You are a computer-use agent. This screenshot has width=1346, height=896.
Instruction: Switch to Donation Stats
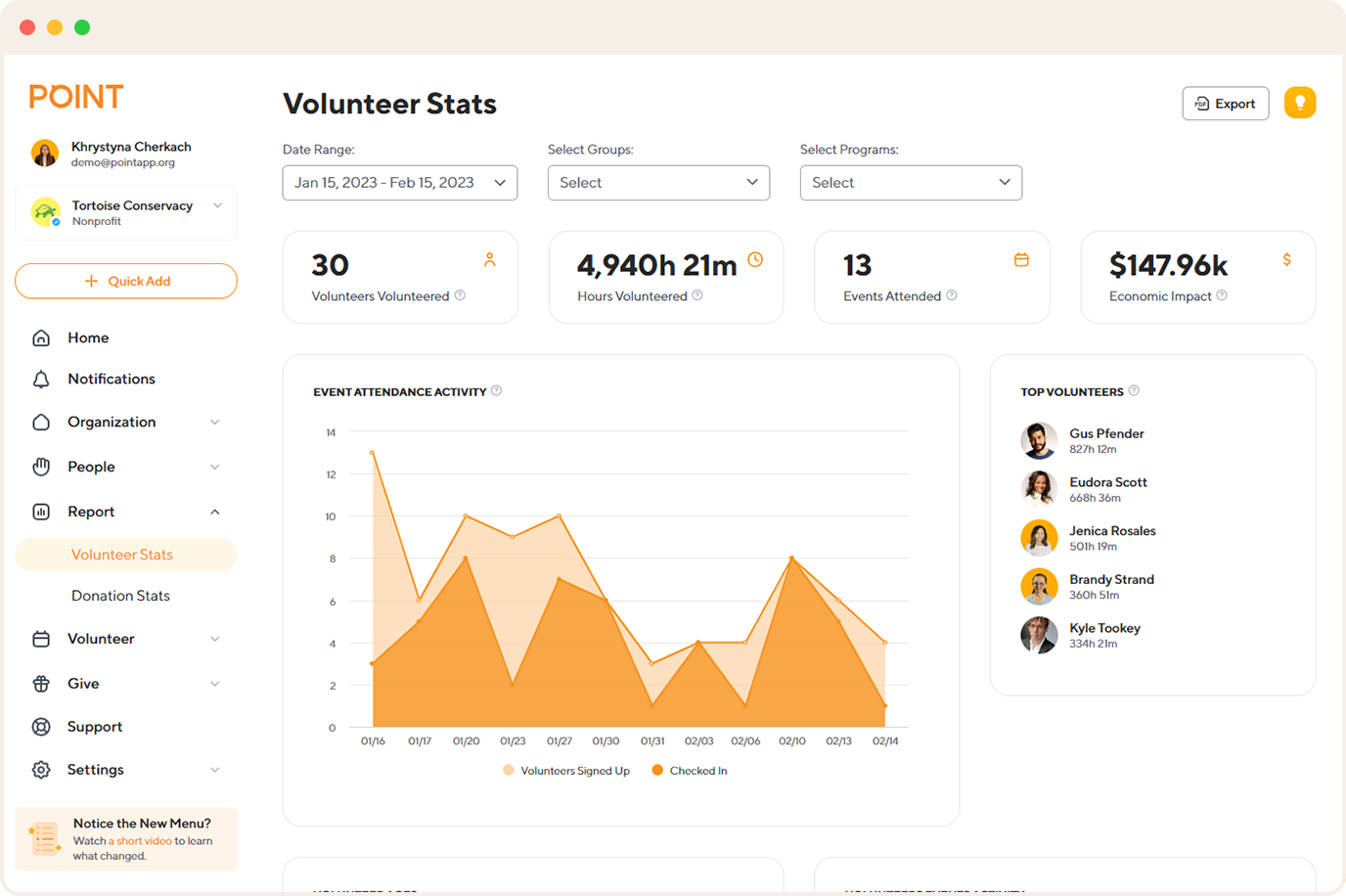(120, 595)
